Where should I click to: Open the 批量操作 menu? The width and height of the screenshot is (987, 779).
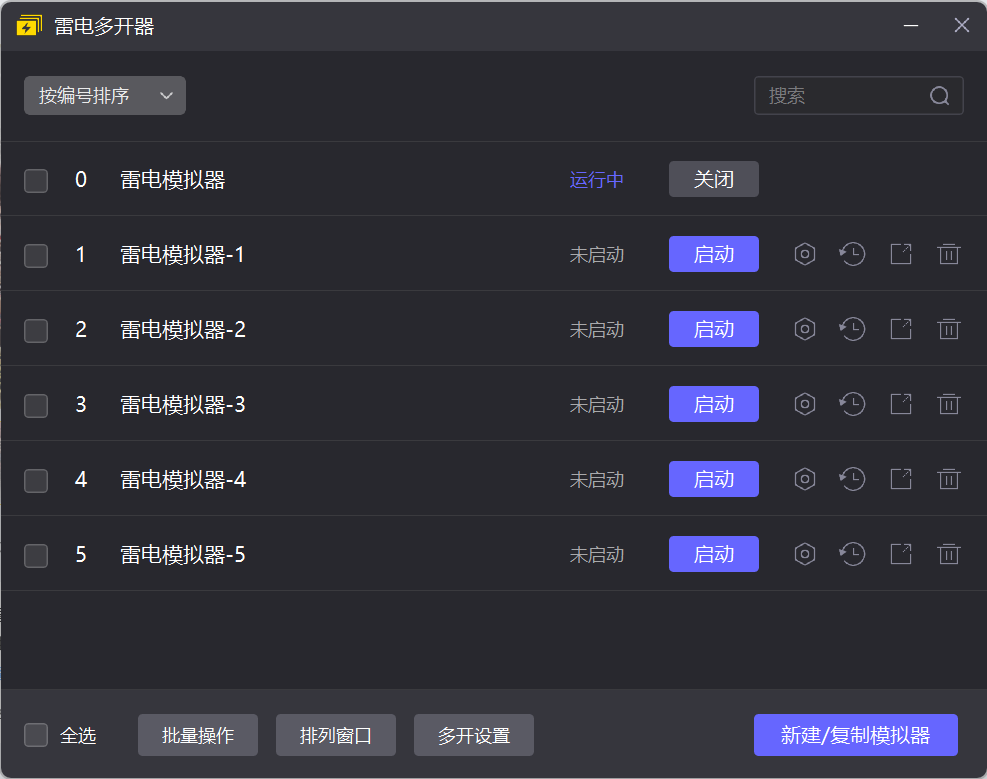pyautogui.click(x=198, y=735)
